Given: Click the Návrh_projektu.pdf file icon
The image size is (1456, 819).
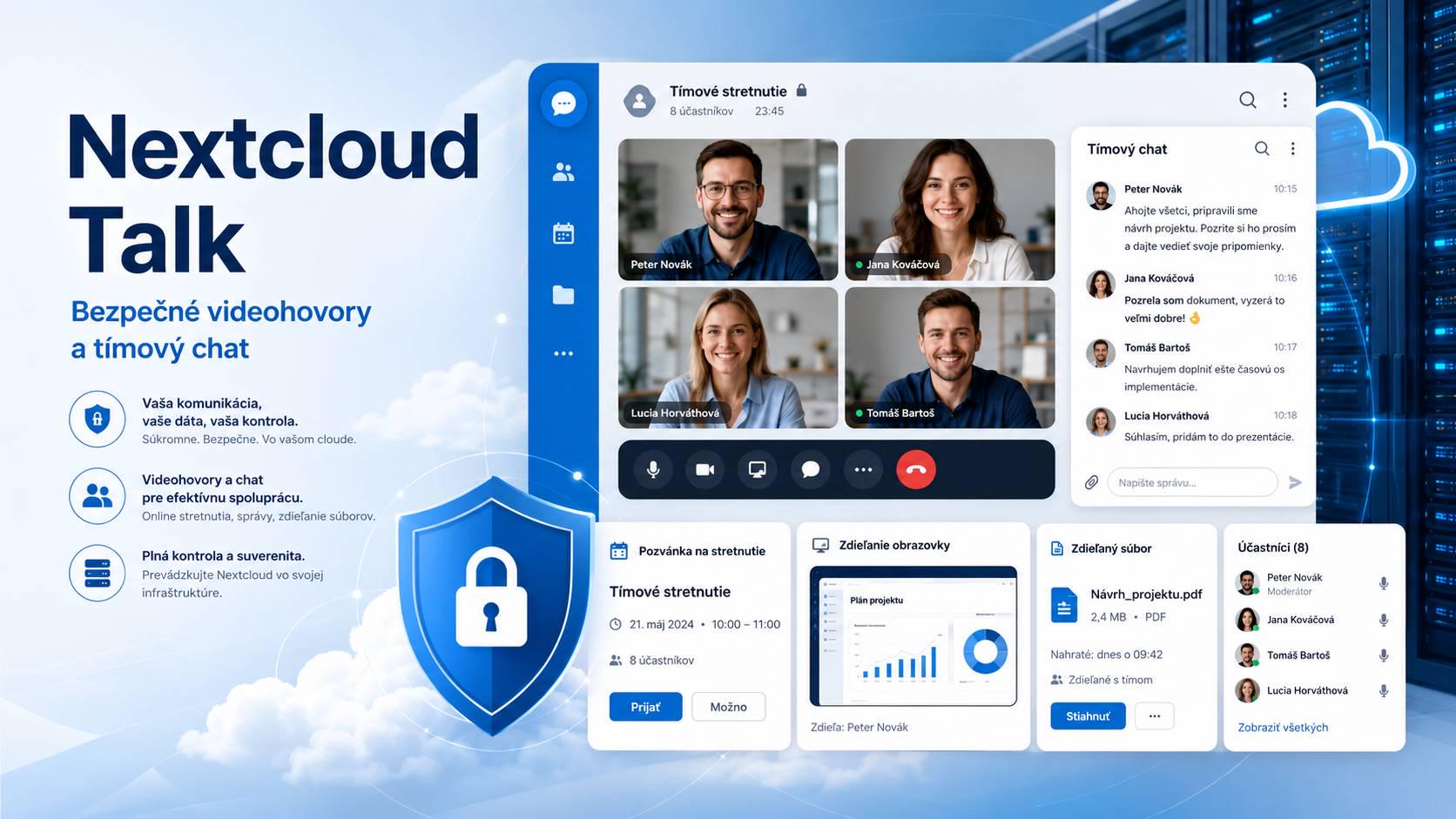Looking at the screenshot, I should [x=1064, y=605].
